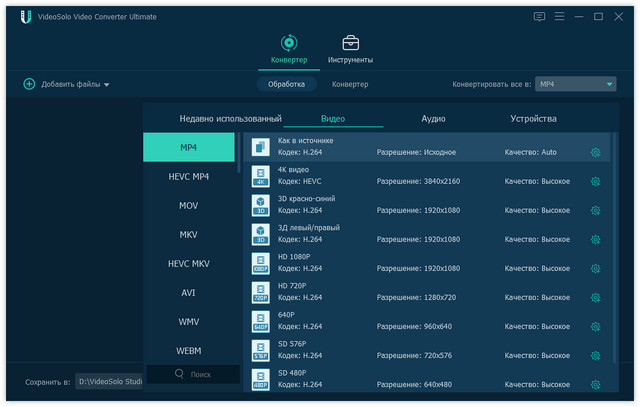Switch to the Устройства tab
This screenshot has width=640, height=407.
click(533, 119)
